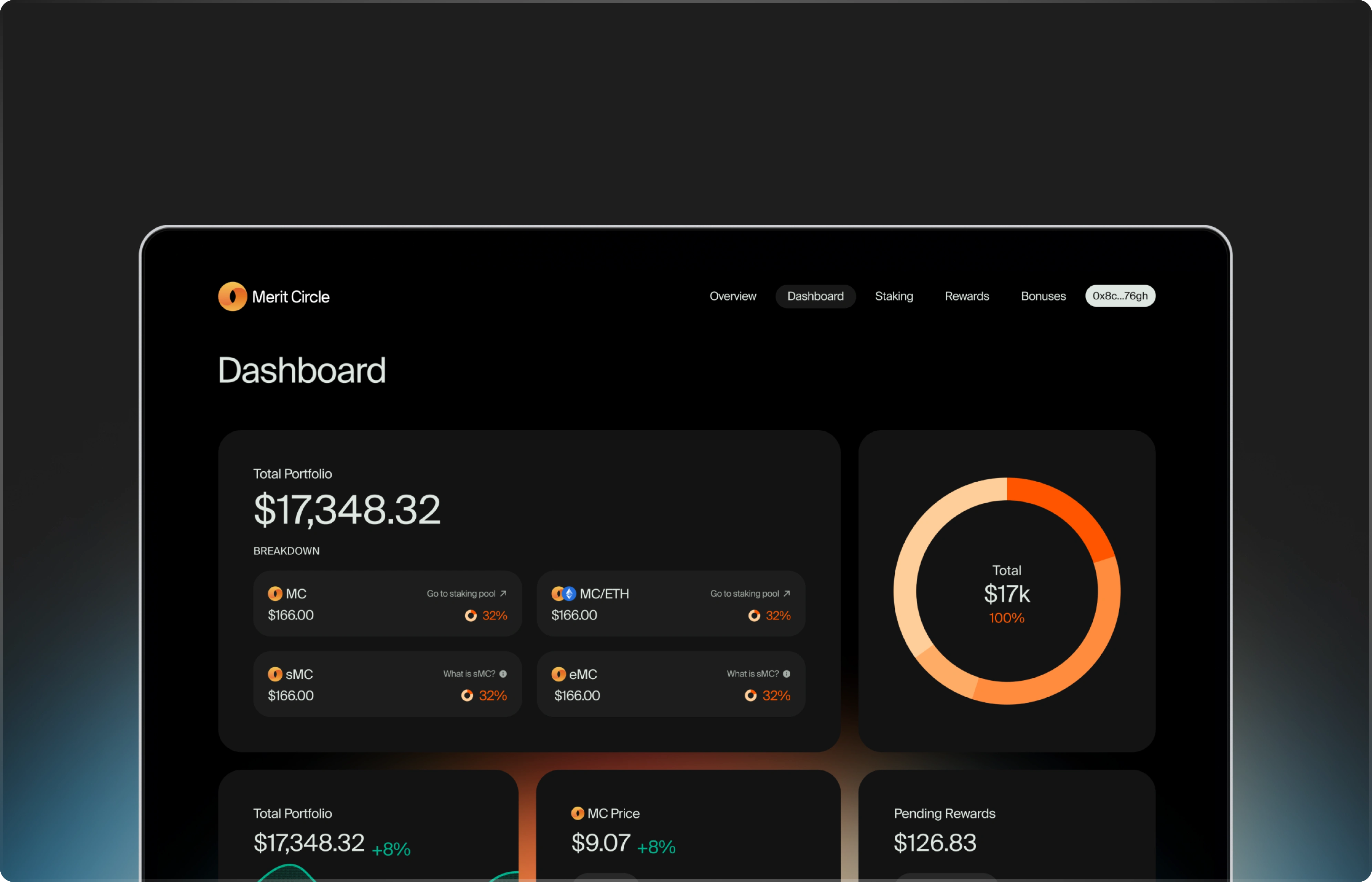The height and width of the screenshot is (882, 1372).
Task: Click the MC token icon in breakdown
Action: [x=275, y=593]
